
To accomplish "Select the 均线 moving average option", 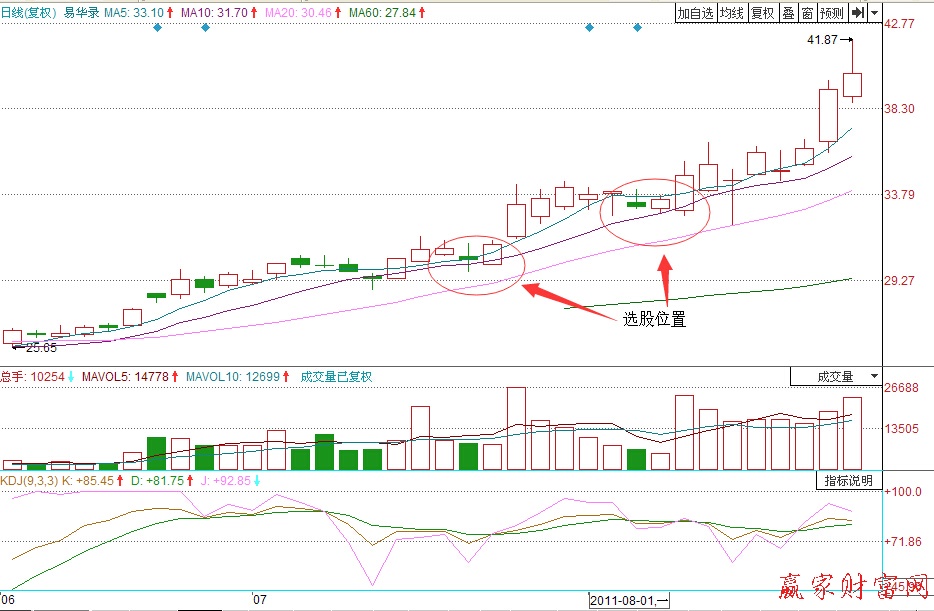I will pyautogui.click(x=733, y=13).
